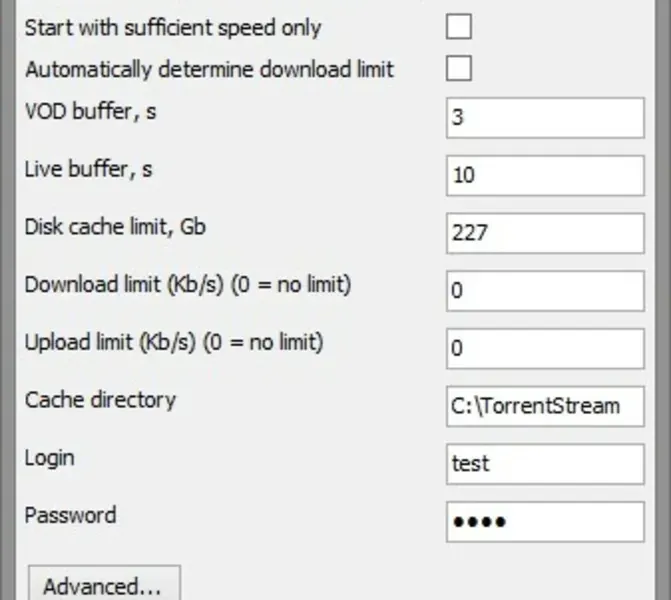Click the 'Live buffer, s' label
The image size is (671, 600).
pyautogui.click(x=88, y=169)
